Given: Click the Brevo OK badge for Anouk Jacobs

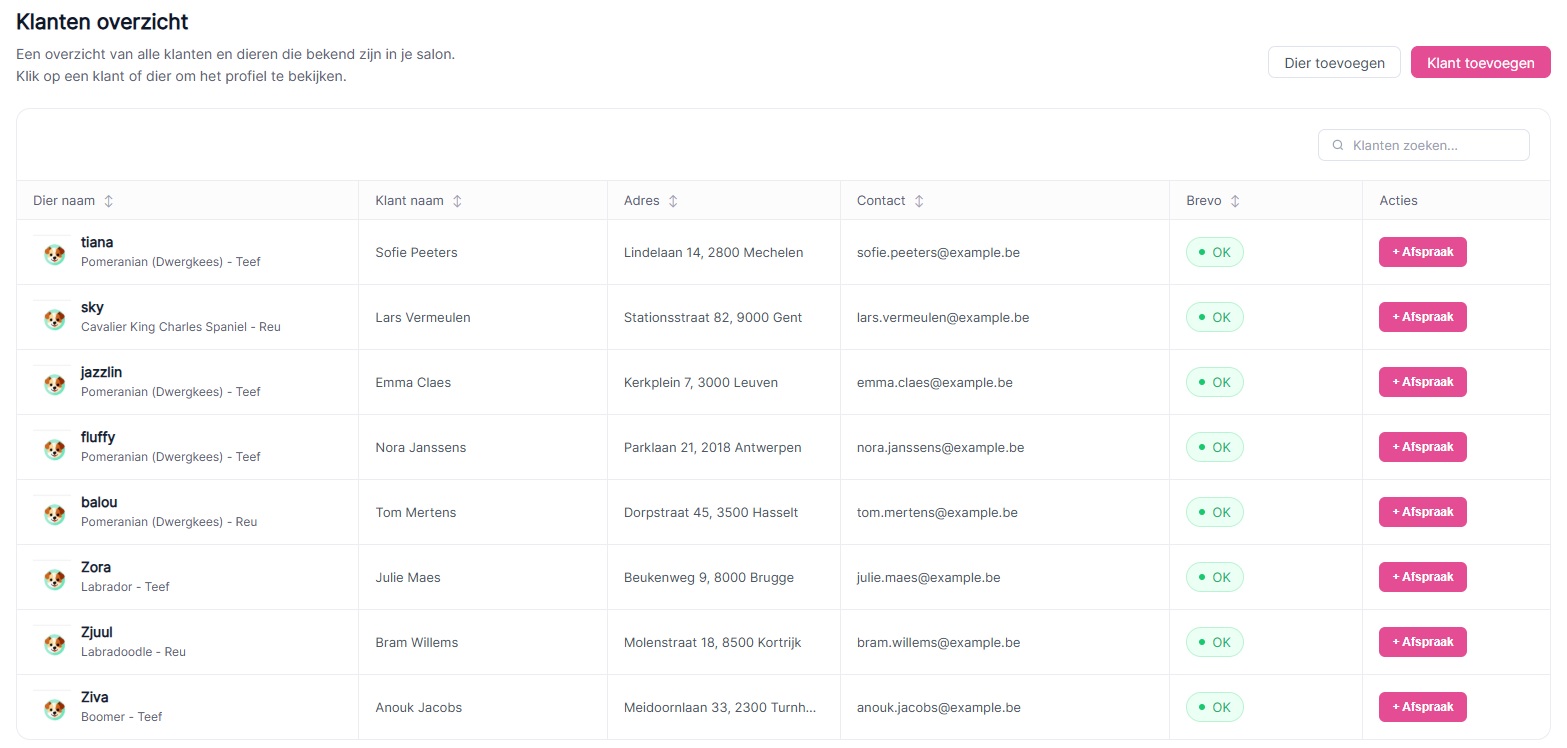Looking at the screenshot, I should (x=1214, y=707).
